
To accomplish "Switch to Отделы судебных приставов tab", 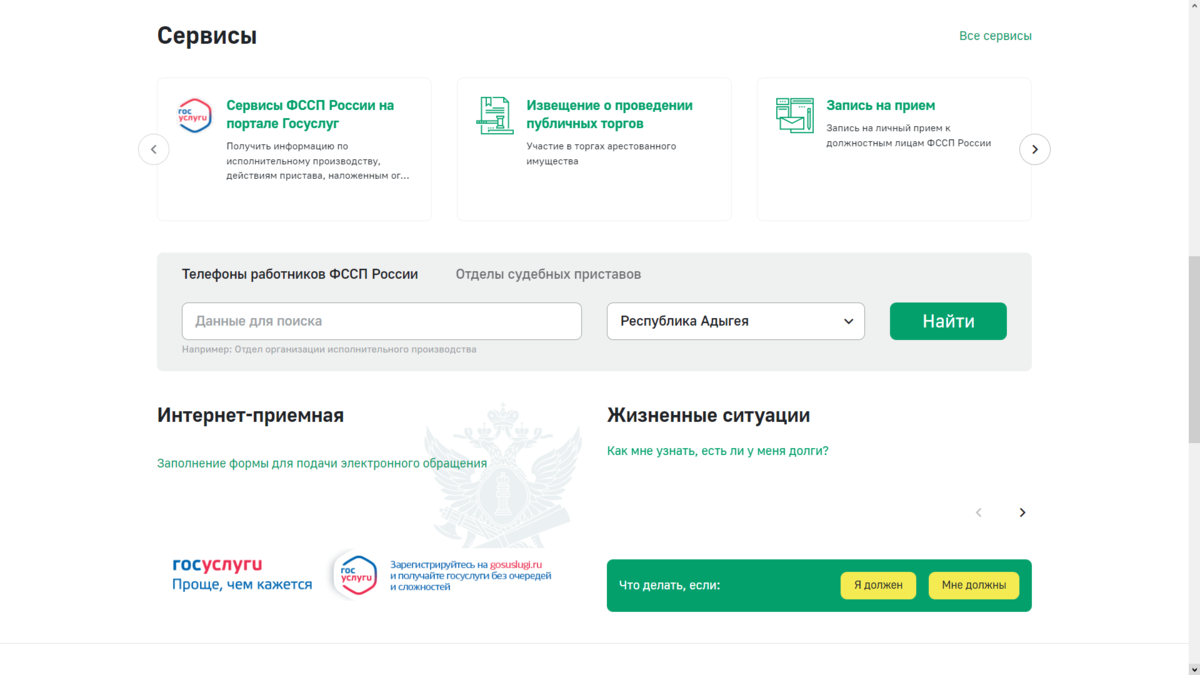I will (548, 274).
